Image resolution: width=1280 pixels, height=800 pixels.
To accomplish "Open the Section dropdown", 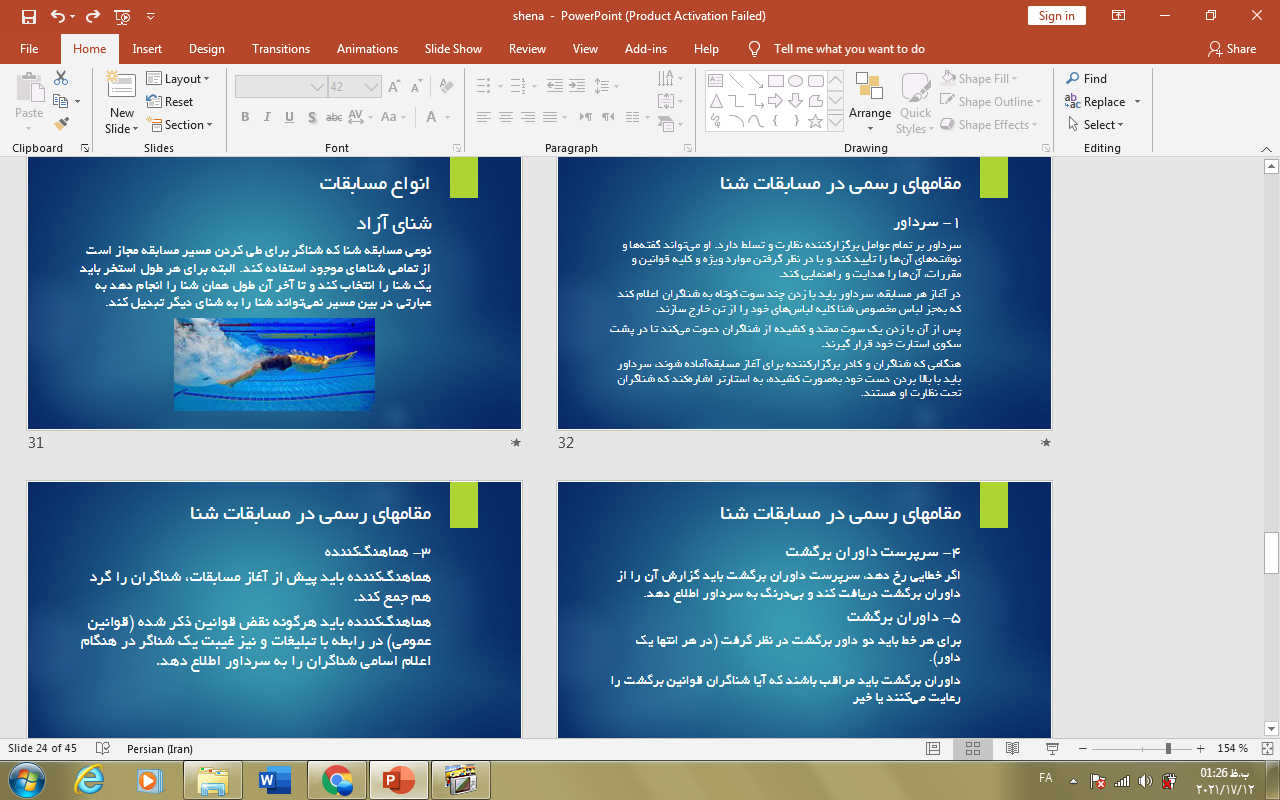I will pyautogui.click(x=181, y=125).
